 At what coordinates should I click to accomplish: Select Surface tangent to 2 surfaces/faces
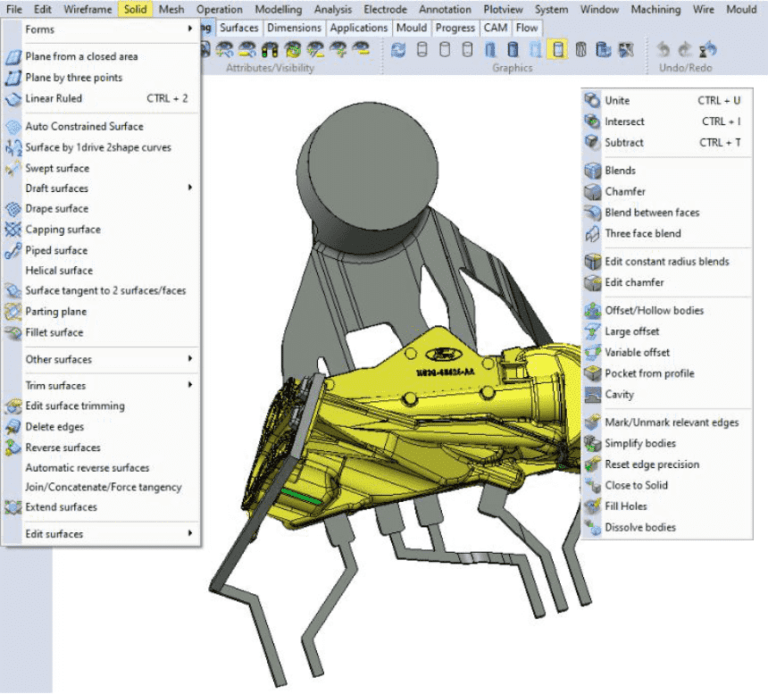(x=101, y=291)
